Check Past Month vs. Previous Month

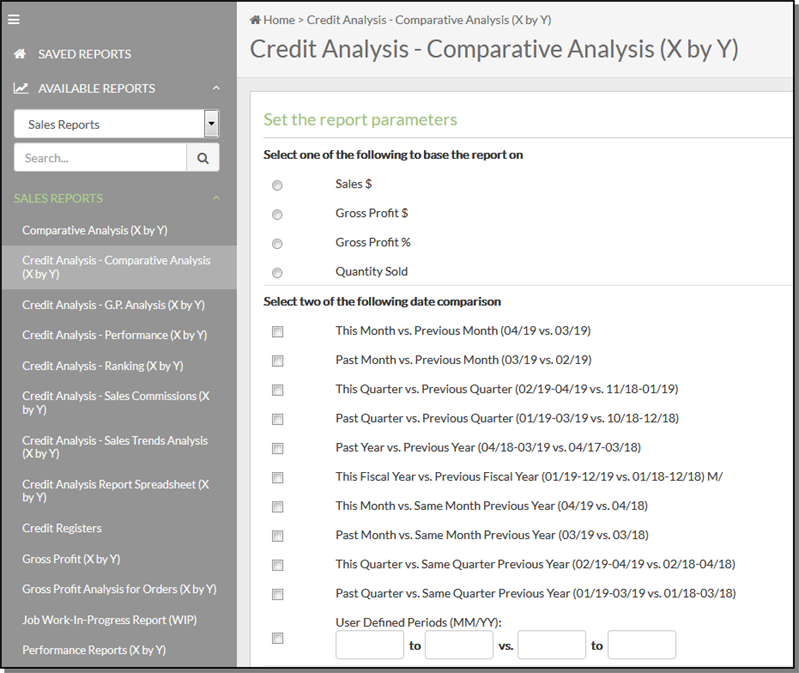[278, 361]
